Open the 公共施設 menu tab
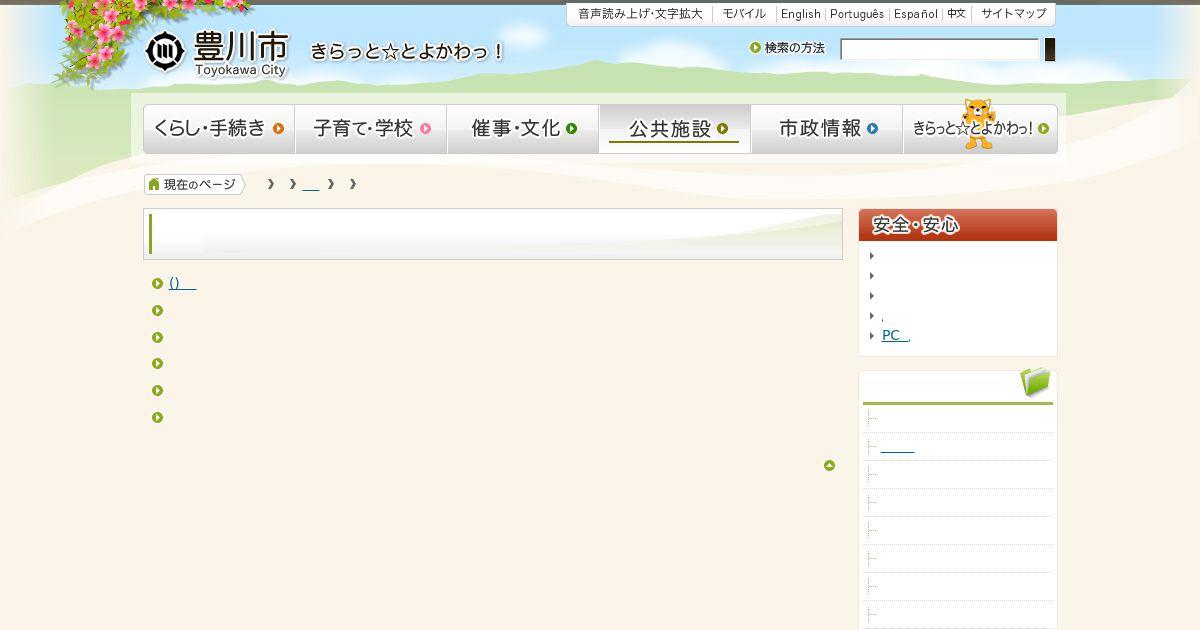The image size is (1200, 630). point(675,129)
